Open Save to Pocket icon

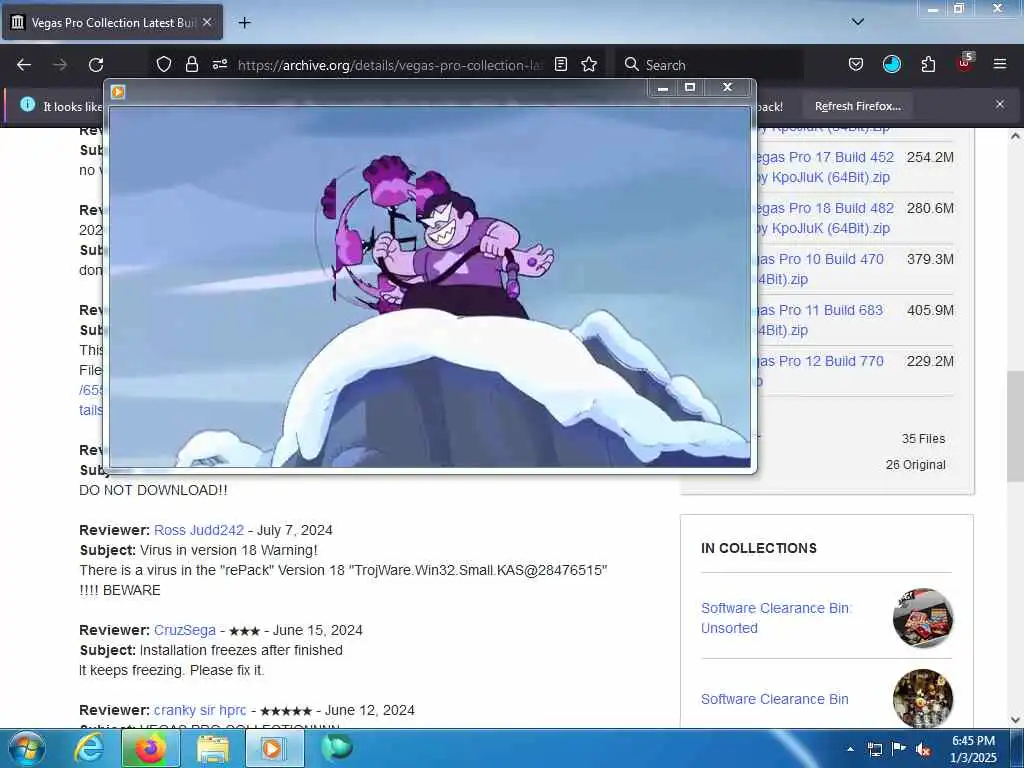(856, 64)
